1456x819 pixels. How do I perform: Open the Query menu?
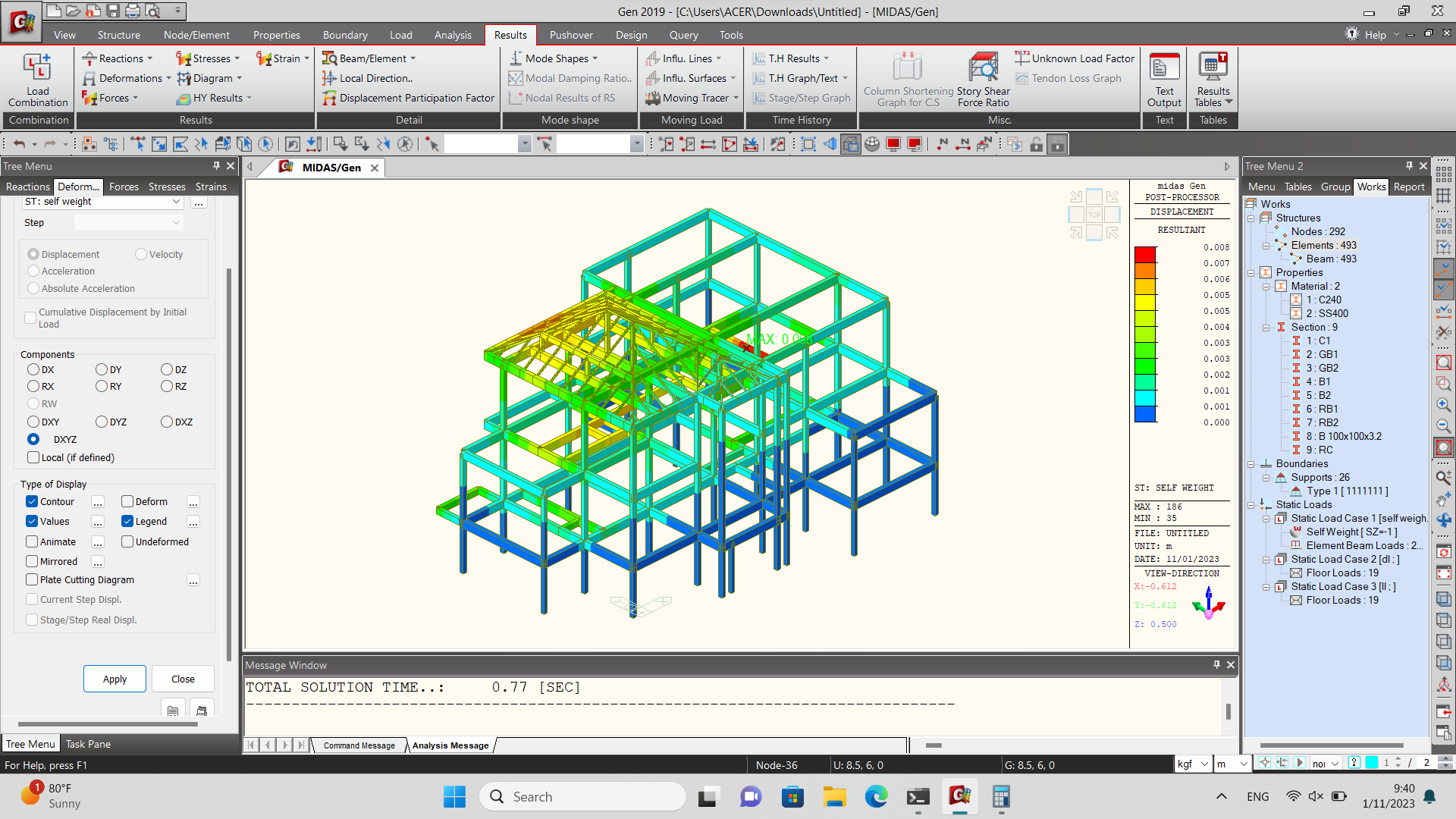683,35
